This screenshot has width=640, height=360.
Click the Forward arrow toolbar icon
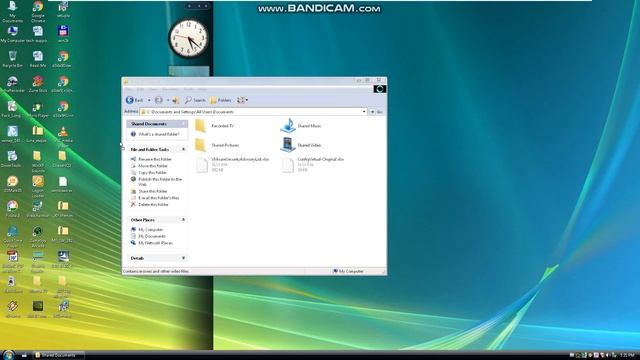(159, 100)
